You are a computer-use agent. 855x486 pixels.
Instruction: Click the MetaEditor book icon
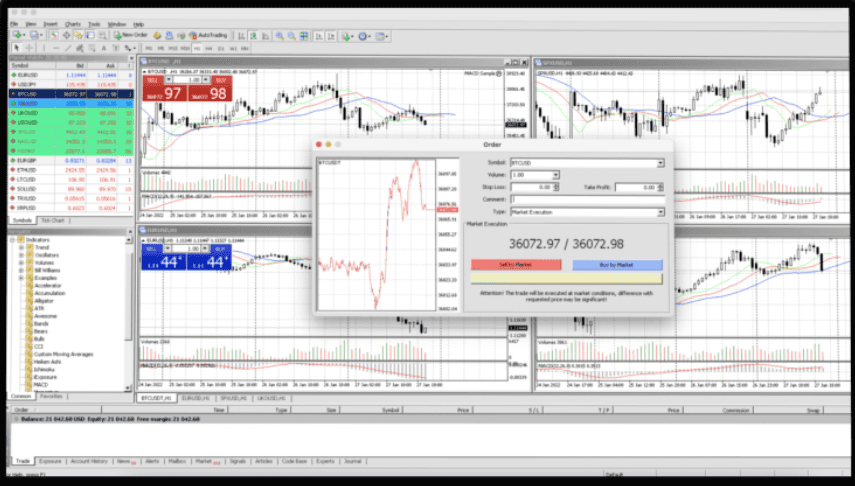click(x=157, y=35)
